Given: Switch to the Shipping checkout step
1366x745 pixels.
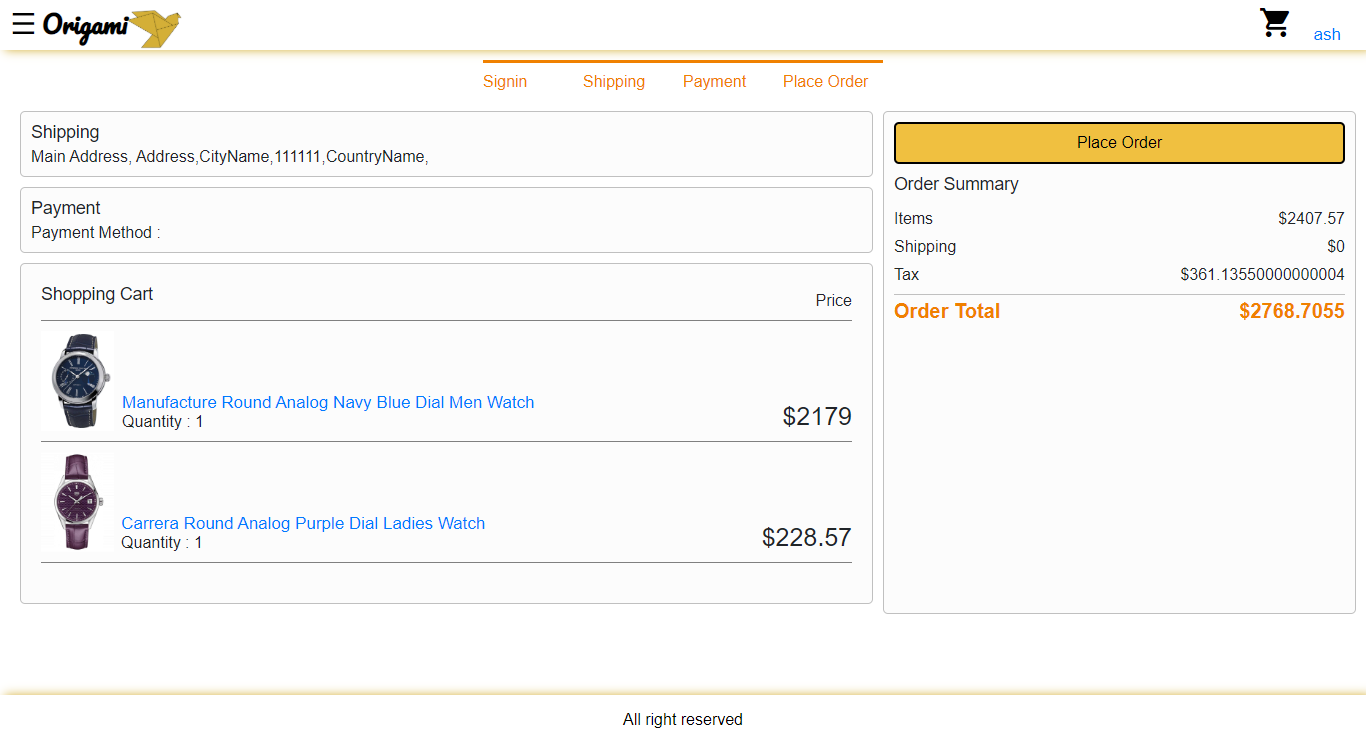Looking at the screenshot, I should point(613,82).
